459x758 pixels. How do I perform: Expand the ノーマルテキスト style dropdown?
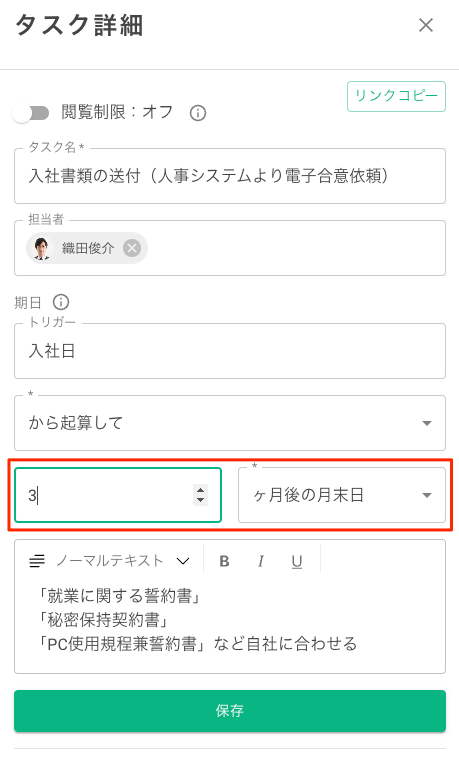[x=122, y=561]
